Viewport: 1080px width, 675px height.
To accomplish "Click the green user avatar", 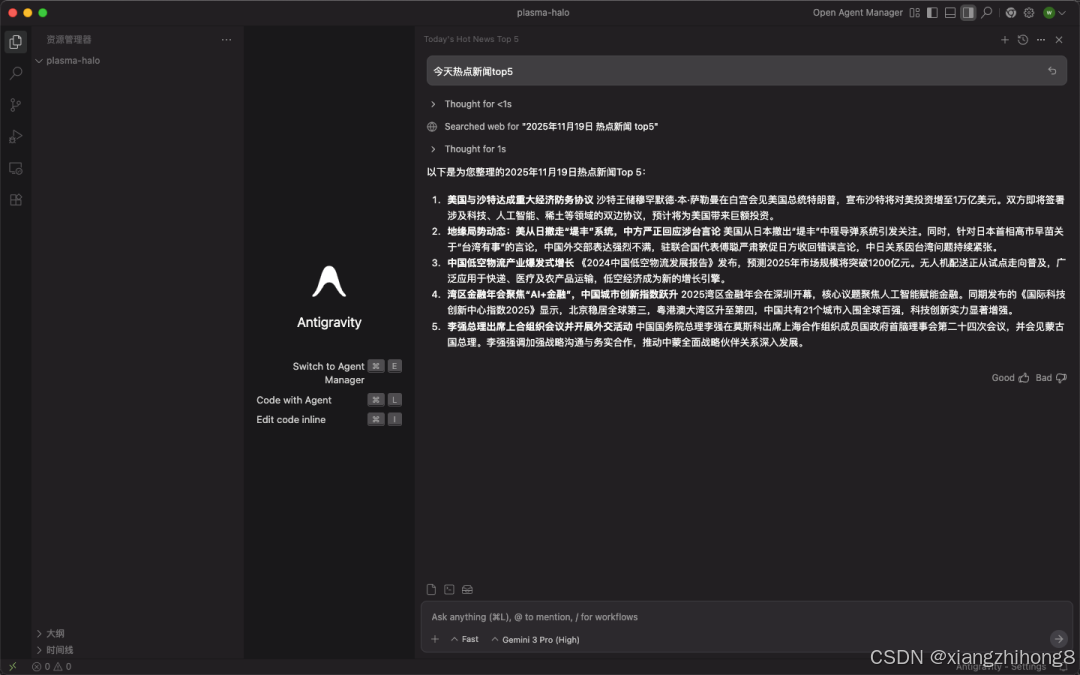I will [x=1048, y=12].
